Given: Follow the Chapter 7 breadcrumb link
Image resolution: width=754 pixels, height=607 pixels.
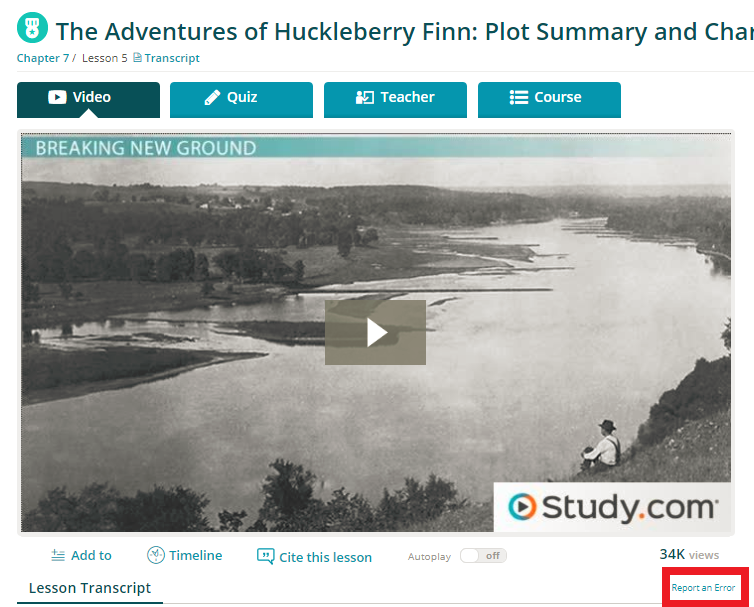Looking at the screenshot, I should (x=43, y=58).
